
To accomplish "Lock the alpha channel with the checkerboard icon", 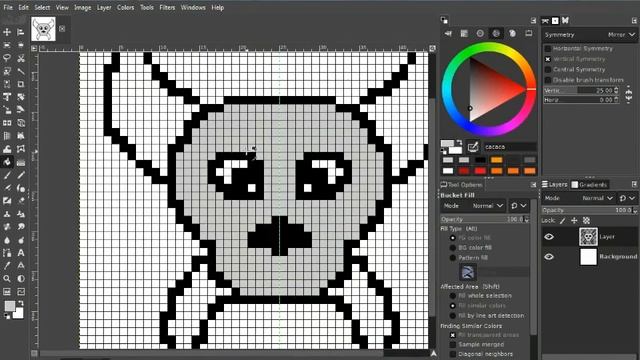I will coord(587,220).
